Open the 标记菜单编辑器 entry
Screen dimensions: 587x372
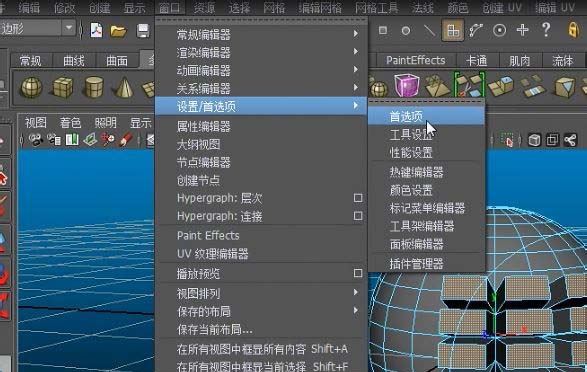[426, 208]
